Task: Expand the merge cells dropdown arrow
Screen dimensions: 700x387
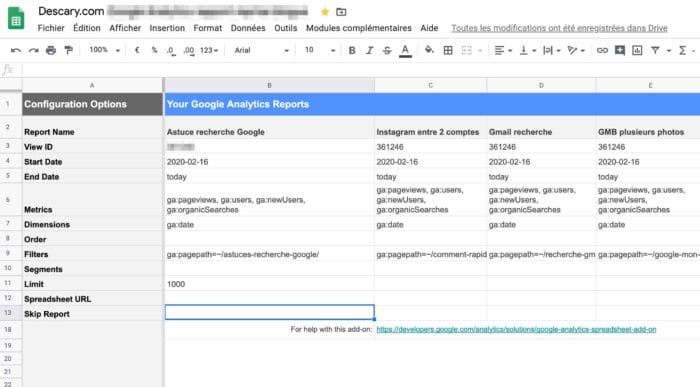Action: 480,51
